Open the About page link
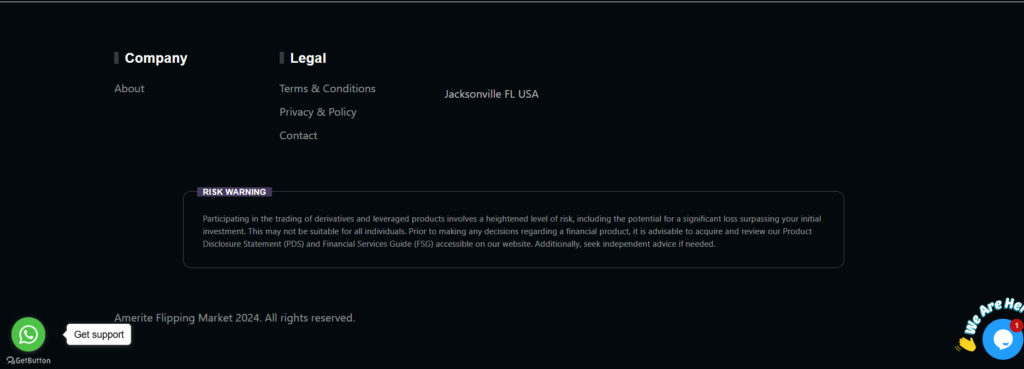Image resolution: width=1024 pixels, height=369 pixels. [129, 88]
